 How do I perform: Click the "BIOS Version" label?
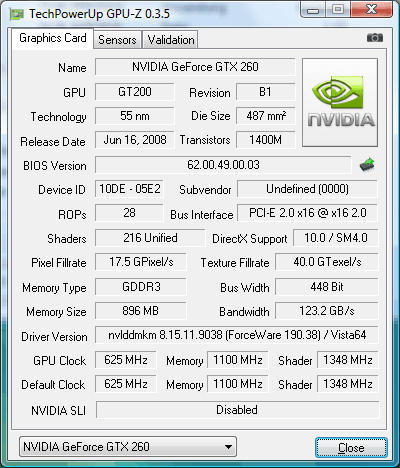(55, 166)
